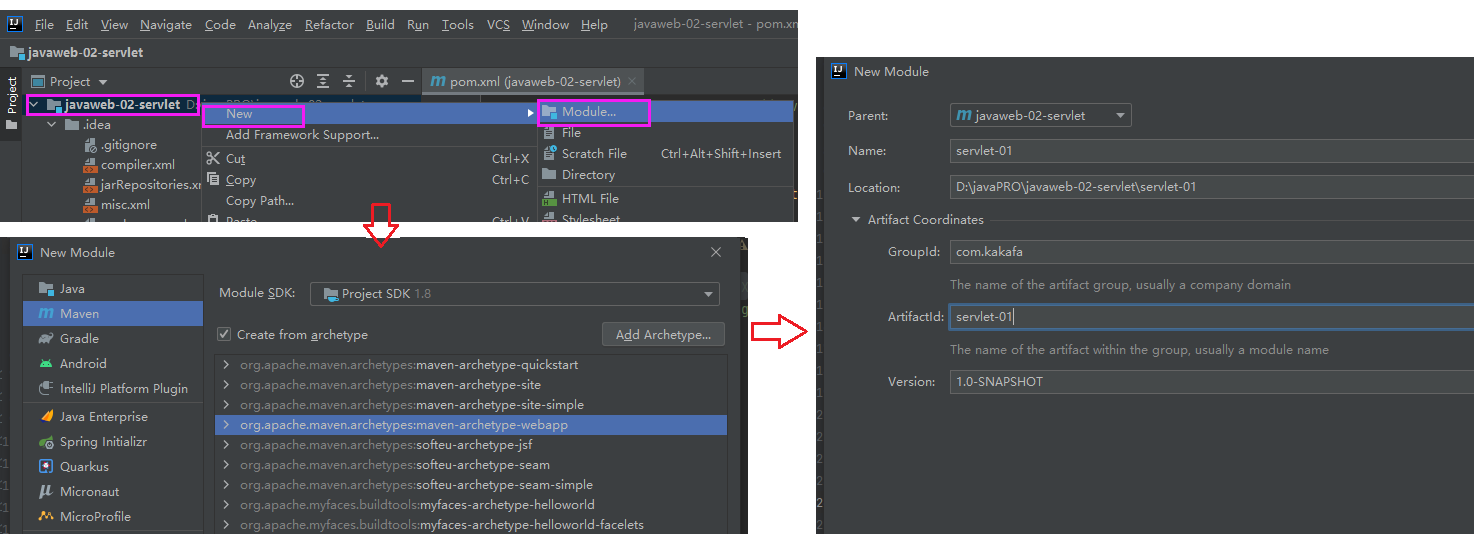The height and width of the screenshot is (534, 1474).
Task: Select the Maven module type icon
Action: point(46,313)
